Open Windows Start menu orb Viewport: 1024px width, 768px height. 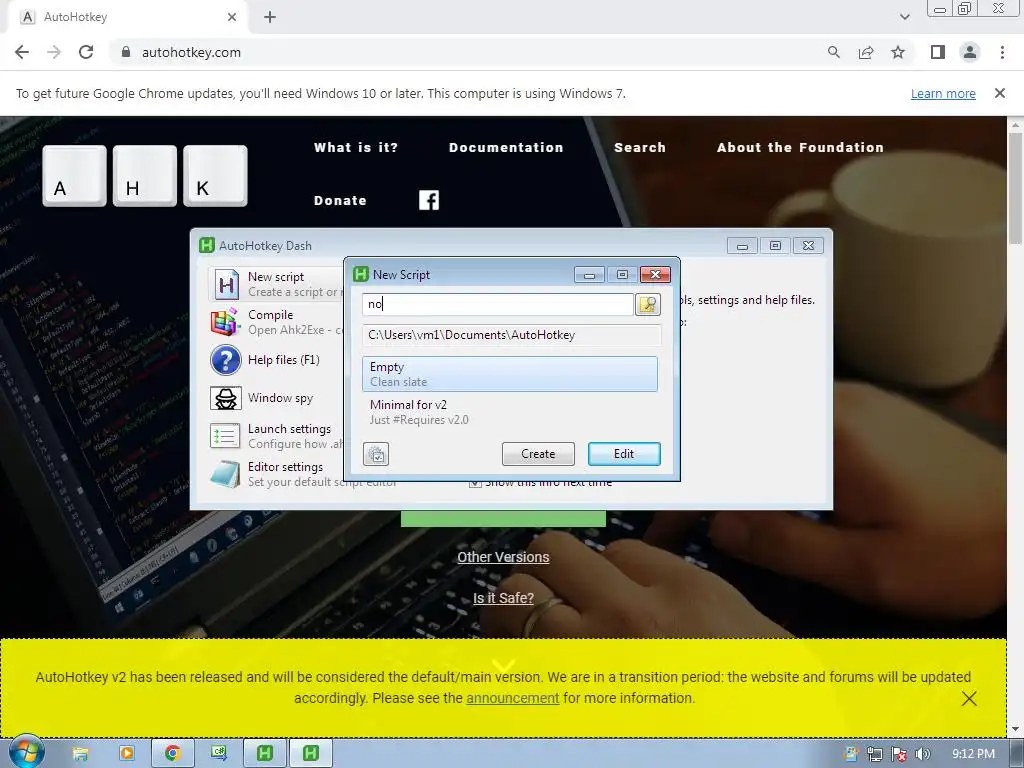coord(26,752)
